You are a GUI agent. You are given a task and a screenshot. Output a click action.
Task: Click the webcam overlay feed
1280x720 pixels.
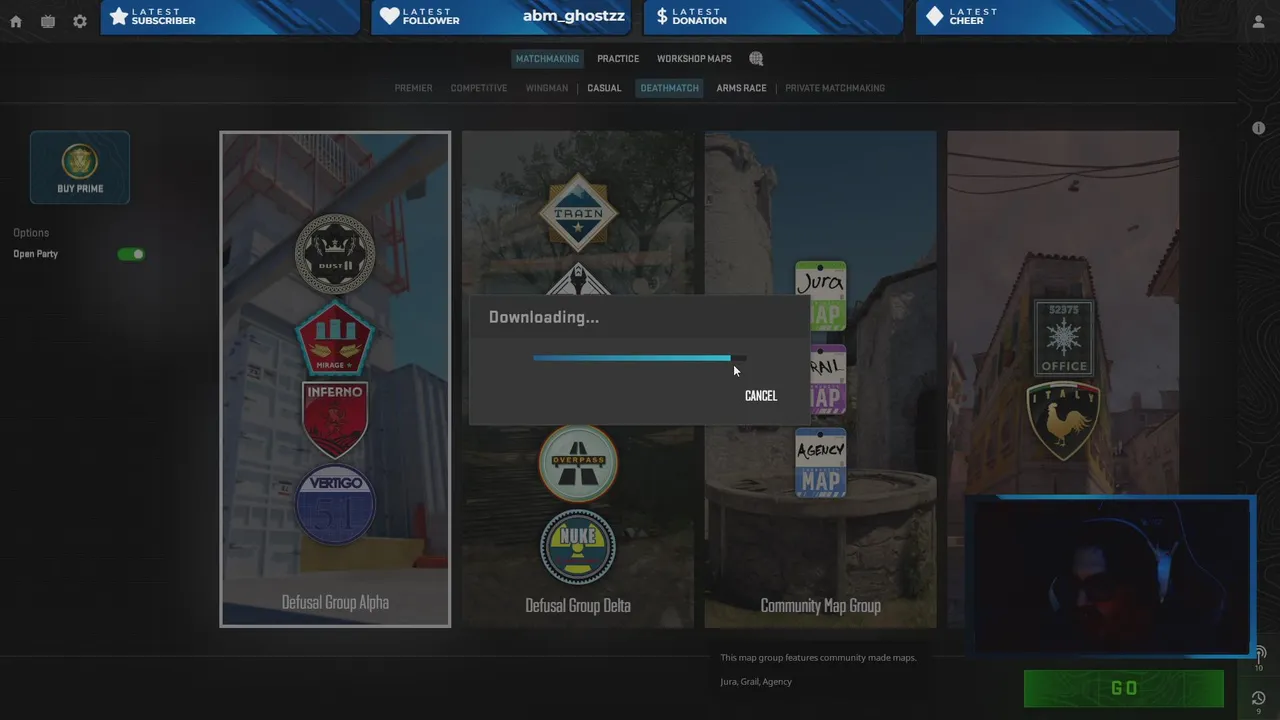pos(1111,575)
